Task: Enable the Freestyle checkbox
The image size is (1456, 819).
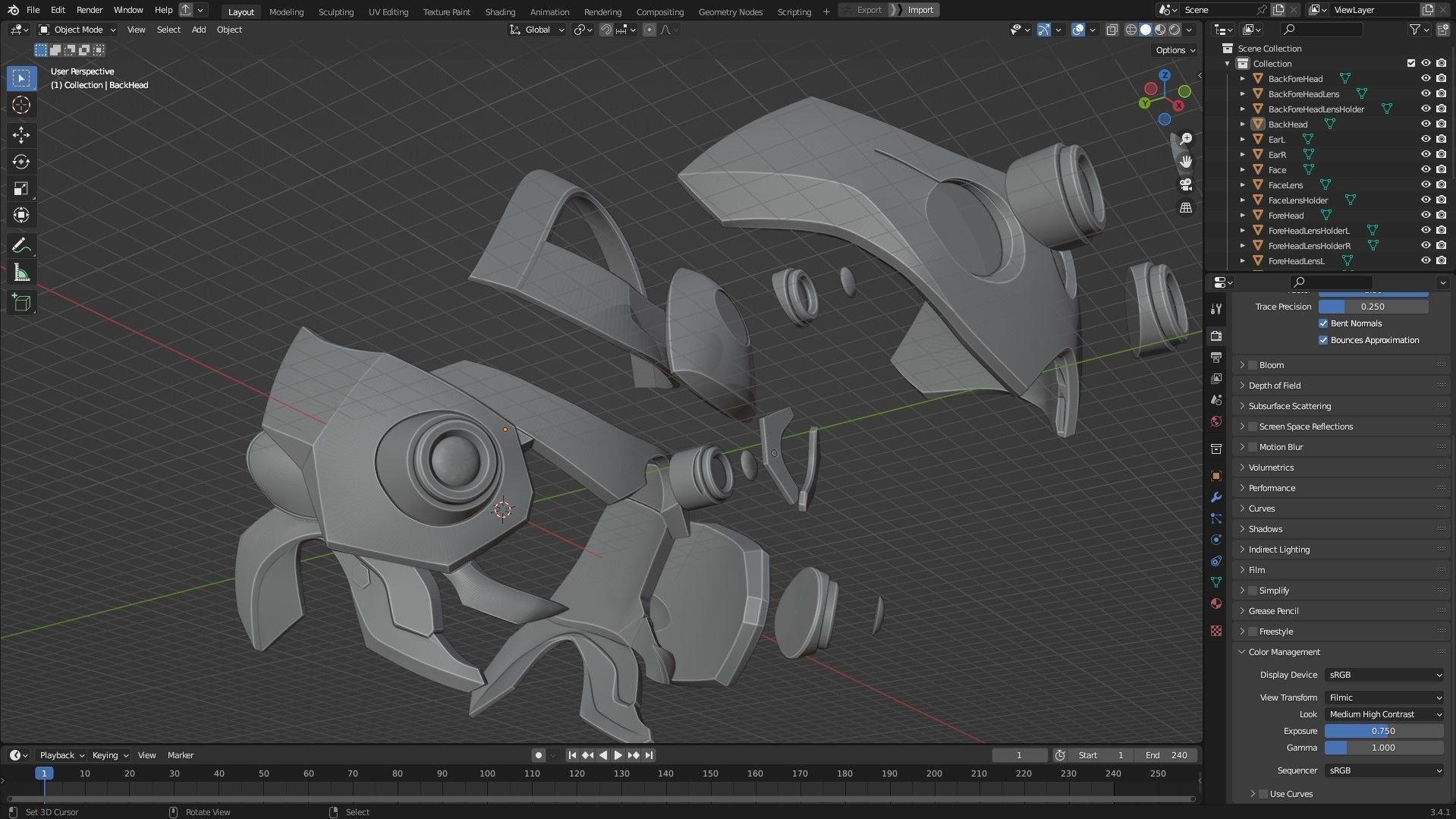Action: pyautogui.click(x=1253, y=632)
